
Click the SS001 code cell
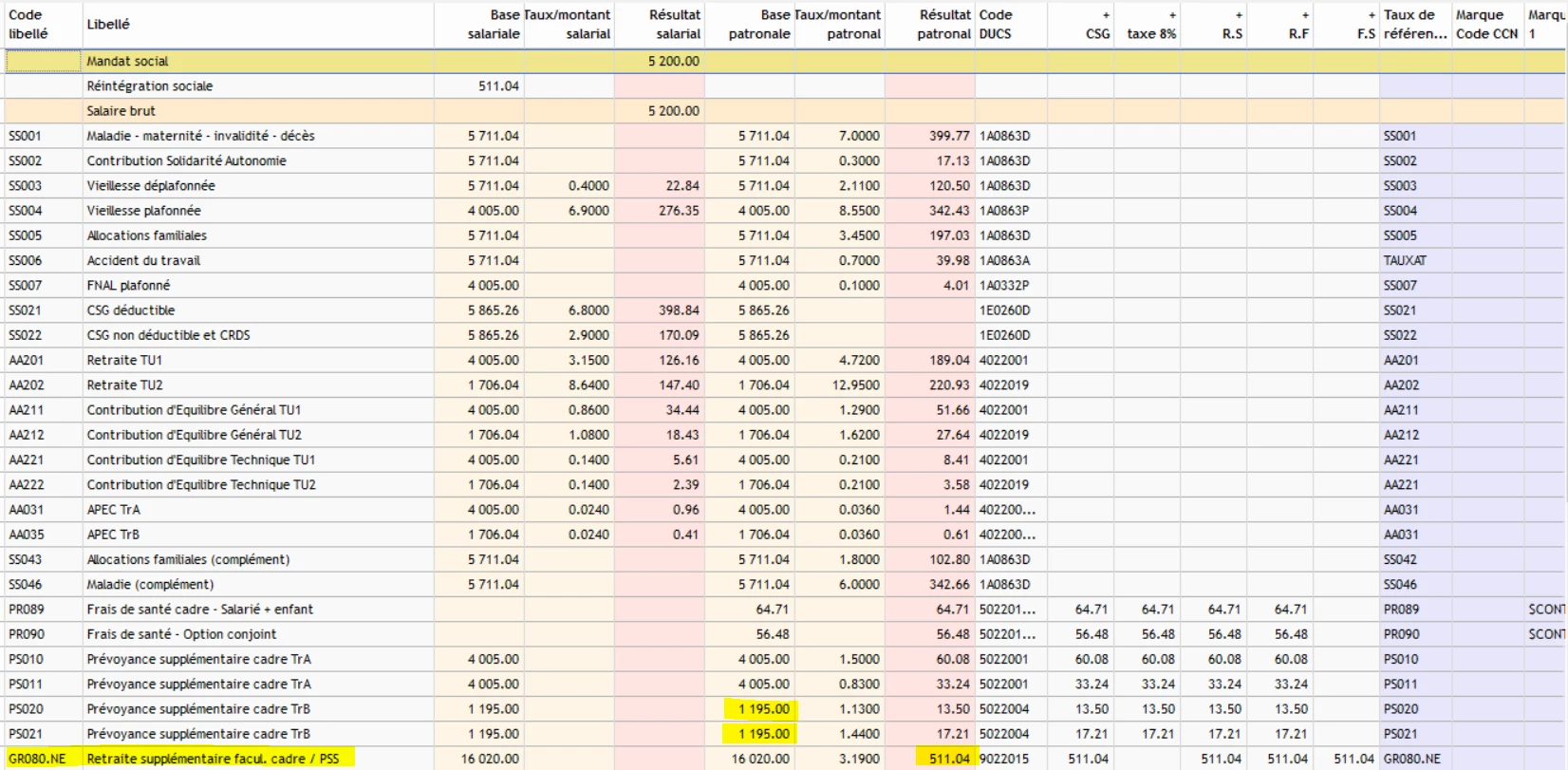click(x=26, y=136)
